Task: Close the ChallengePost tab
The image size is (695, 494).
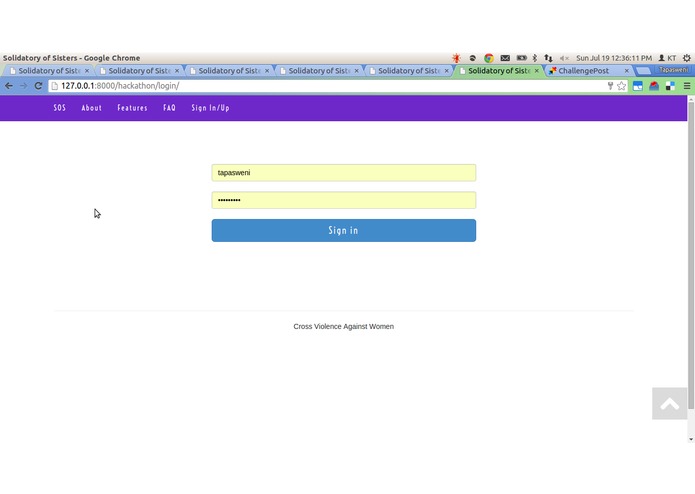Action: (626, 71)
